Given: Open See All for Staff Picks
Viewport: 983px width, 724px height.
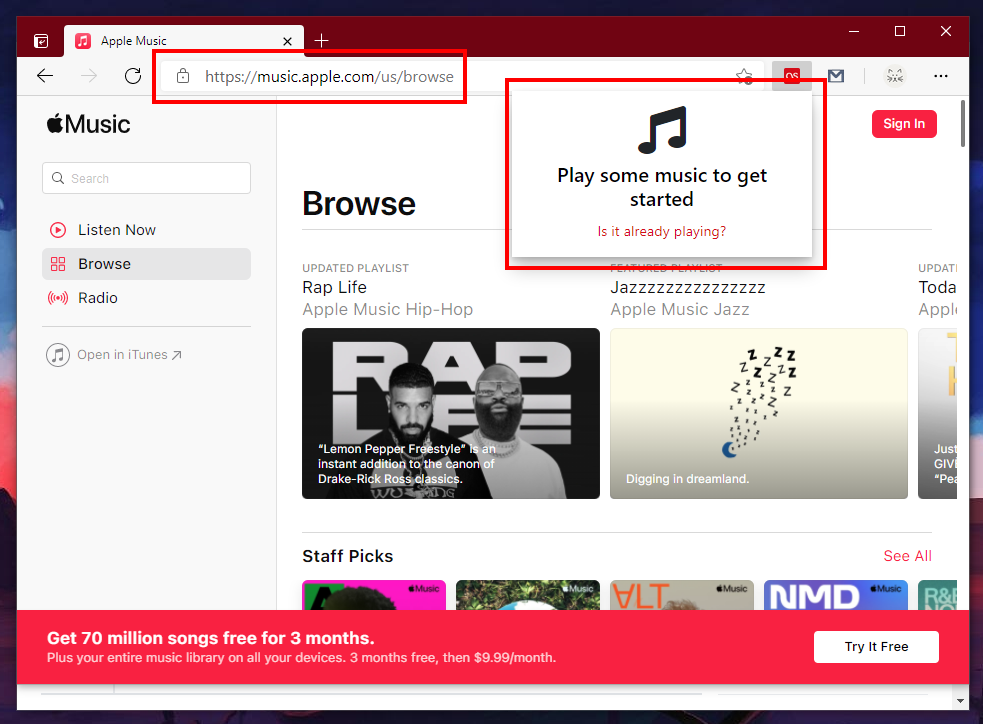Looking at the screenshot, I should tap(906, 555).
